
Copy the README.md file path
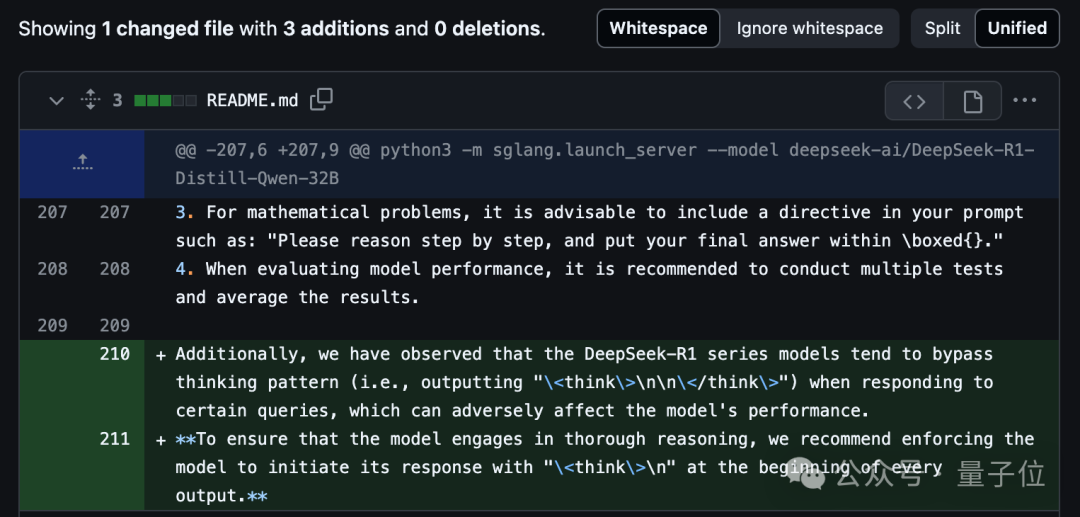(x=321, y=100)
